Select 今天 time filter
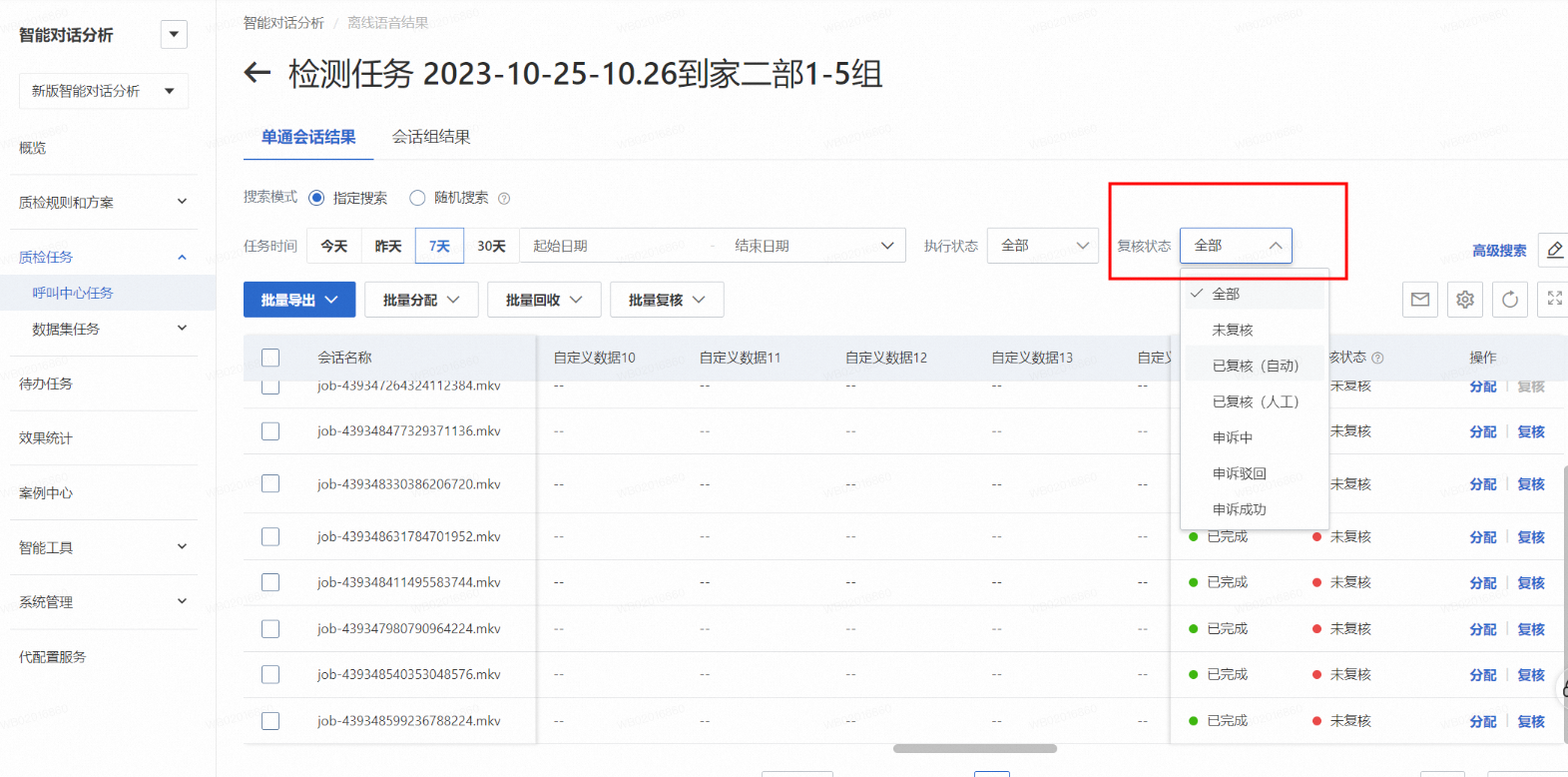Image resolution: width=1568 pixels, height=777 pixels. [x=334, y=246]
